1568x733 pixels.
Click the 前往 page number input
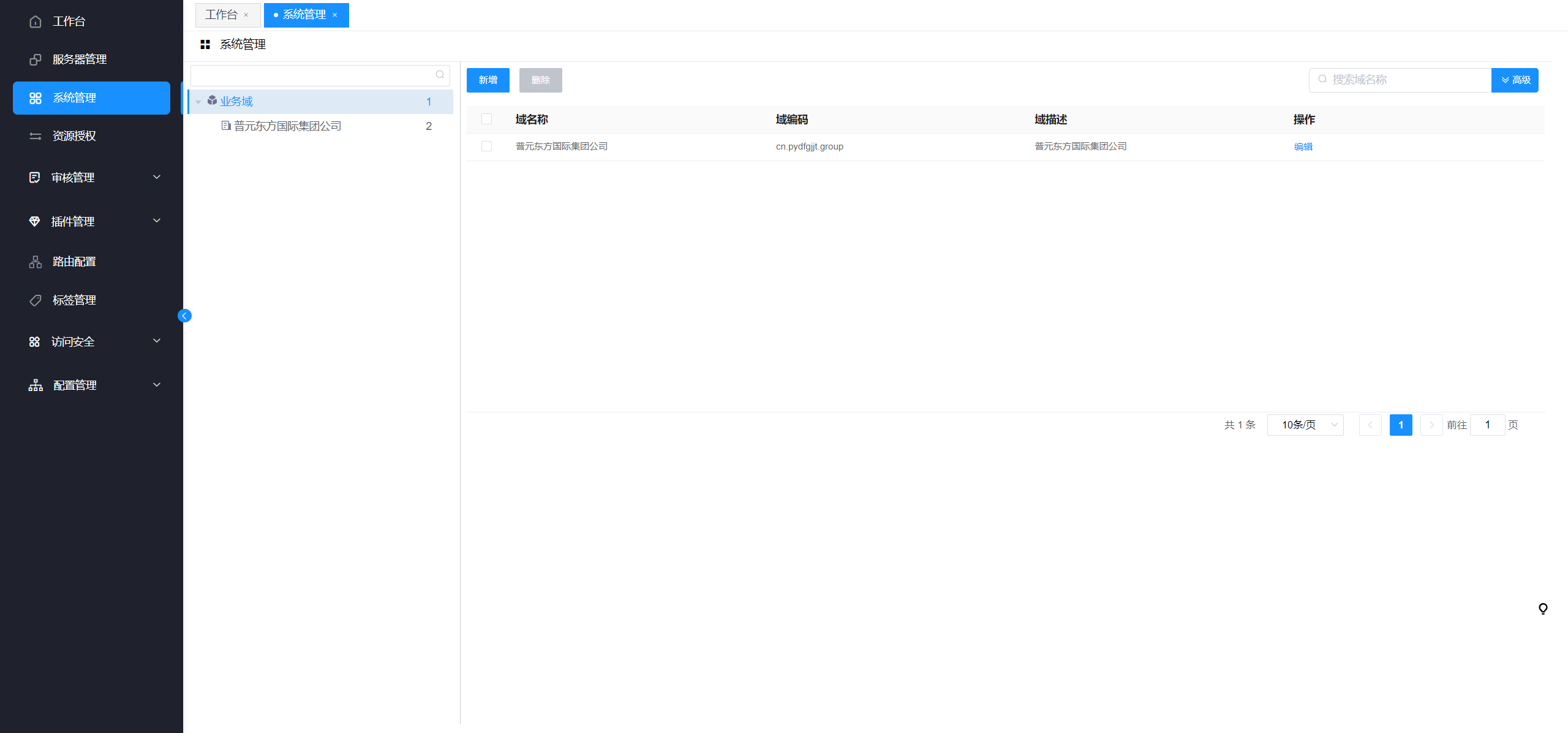[1487, 425]
